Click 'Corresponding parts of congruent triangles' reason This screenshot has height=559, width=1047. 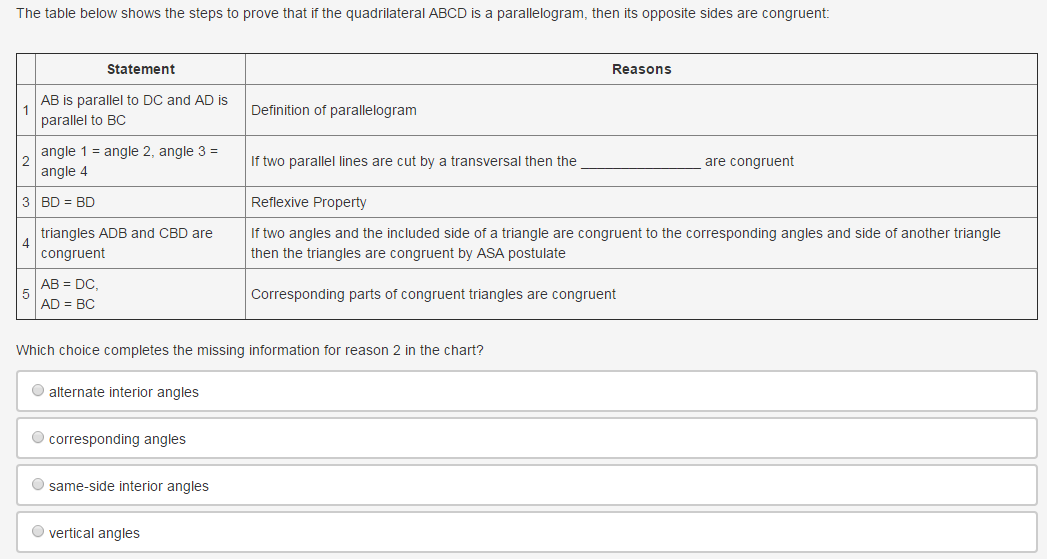pyautogui.click(x=433, y=295)
